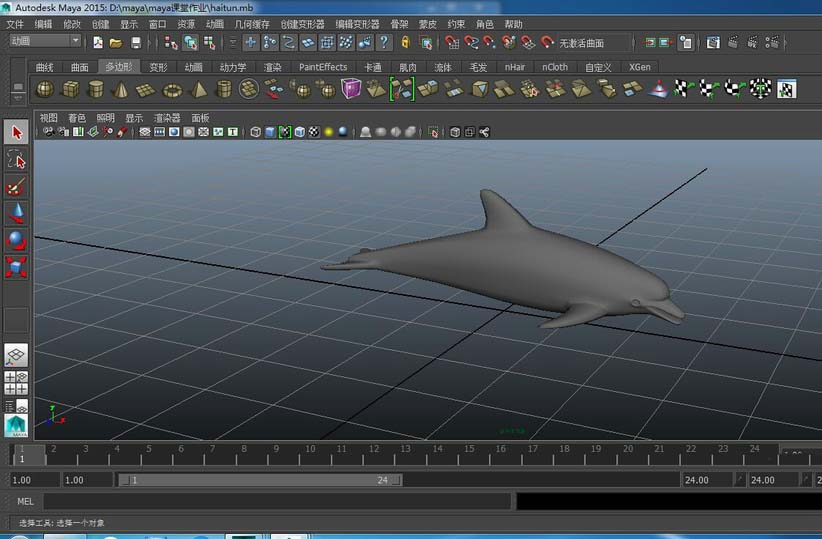The height and width of the screenshot is (539, 822).
Task: Click the MEL script language button
Action: 24,501
